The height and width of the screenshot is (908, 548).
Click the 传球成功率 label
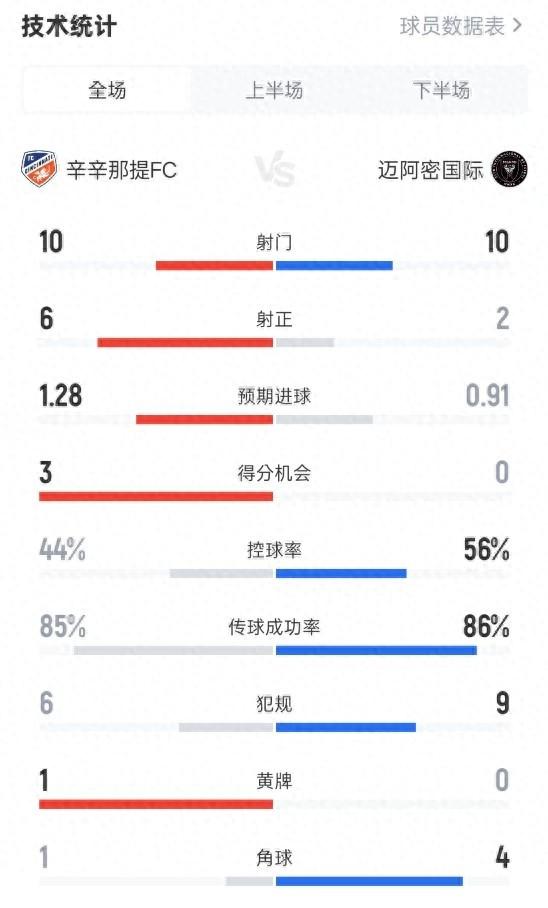(x=274, y=627)
